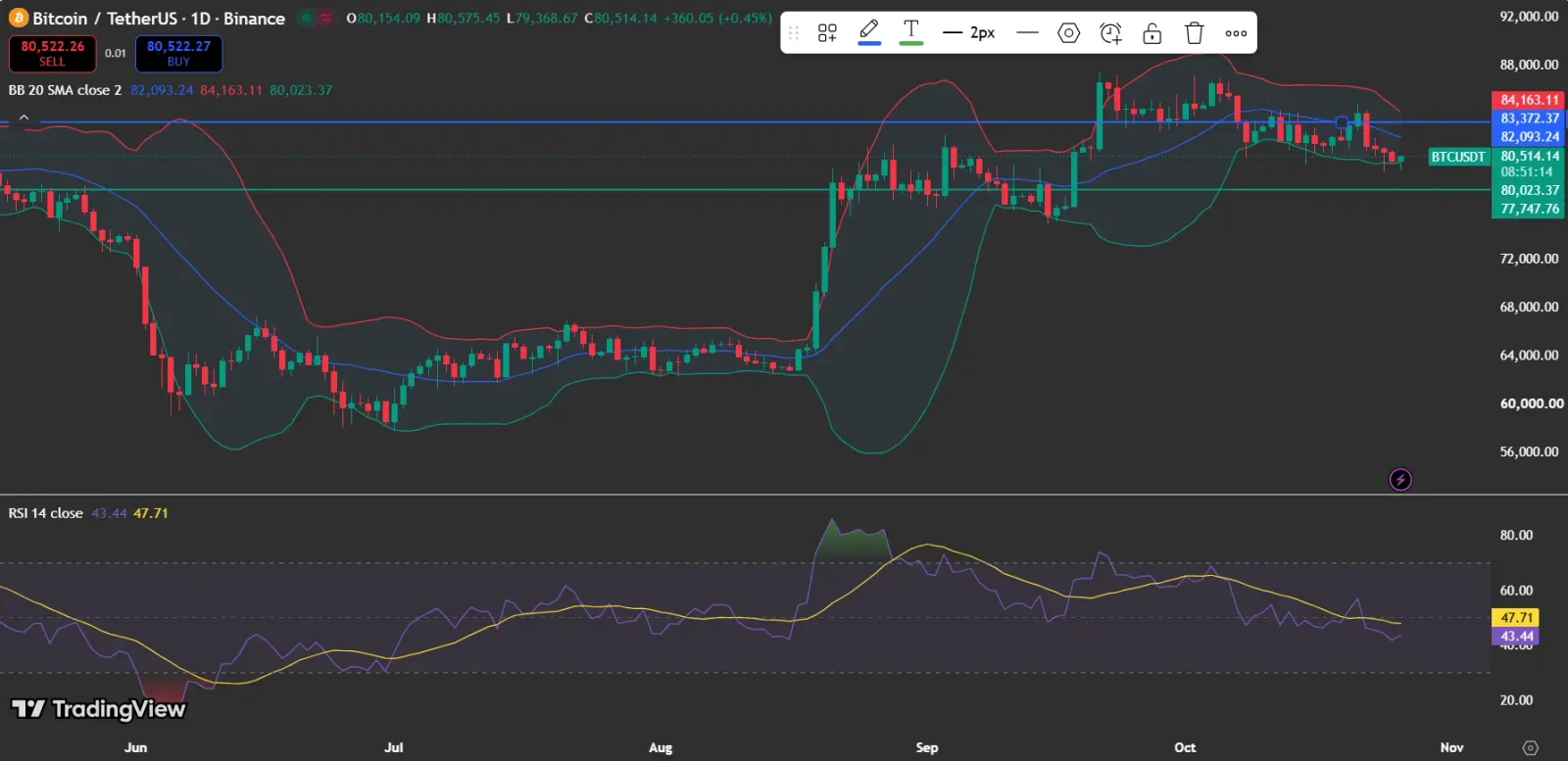Collapse the indicator legend chevron arrow

24,117
